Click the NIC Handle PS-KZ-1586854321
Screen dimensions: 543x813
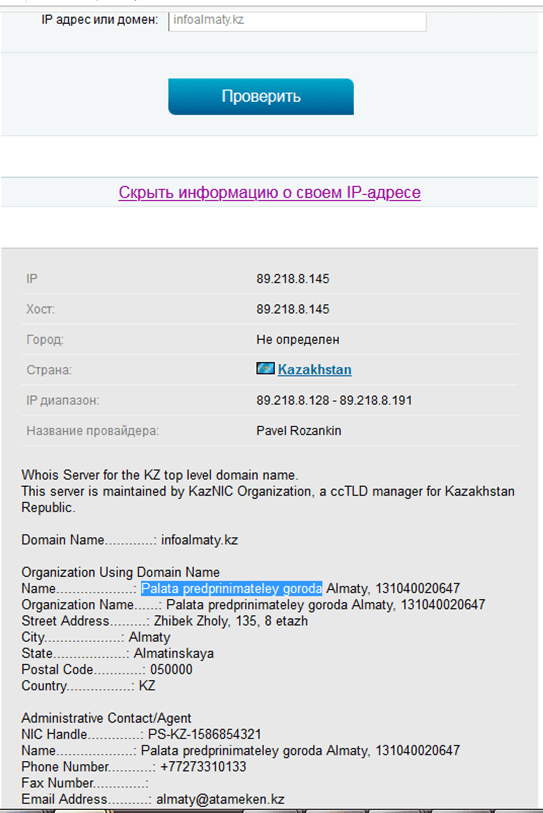(204, 734)
